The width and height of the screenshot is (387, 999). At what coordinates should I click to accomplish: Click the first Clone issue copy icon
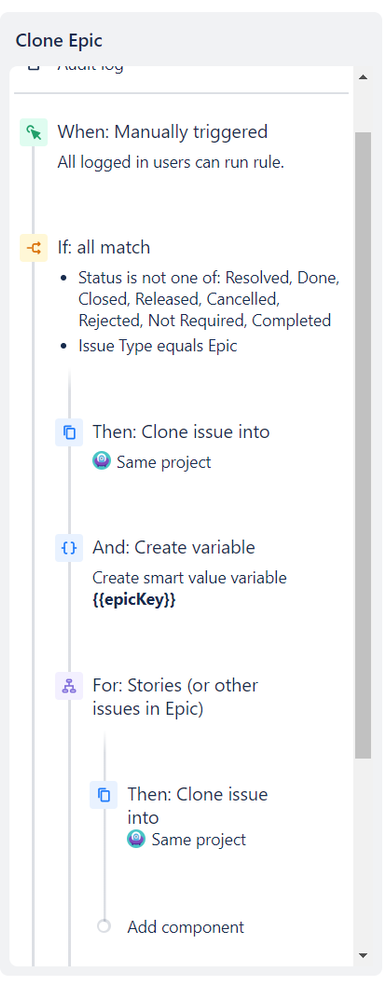pyautogui.click(x=69, y=433)
